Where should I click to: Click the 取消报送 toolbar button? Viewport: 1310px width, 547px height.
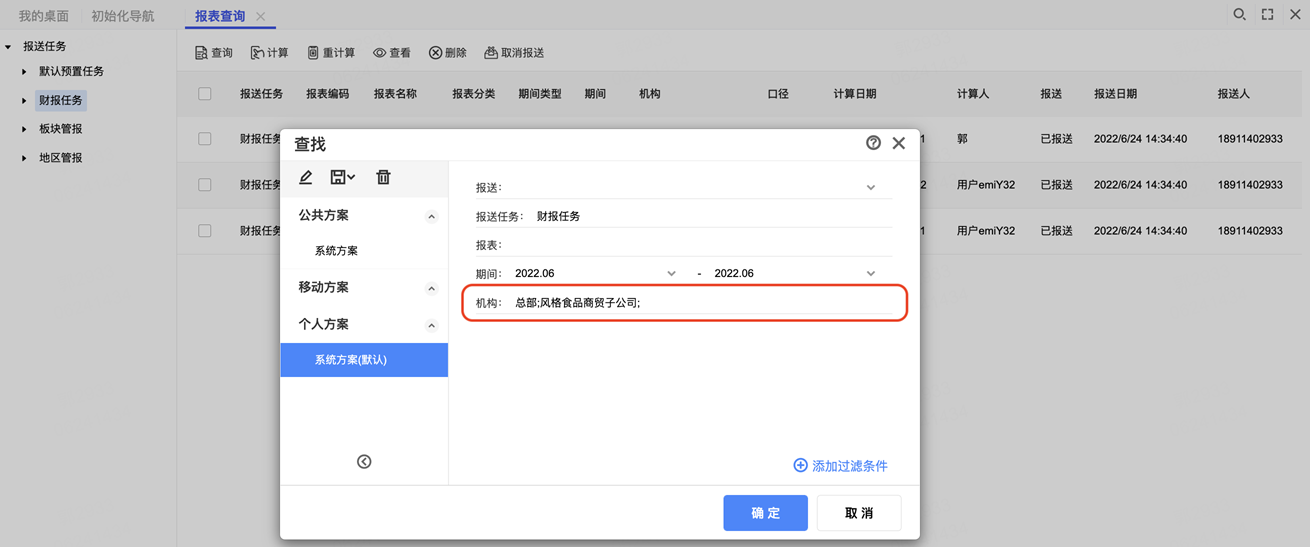[x=514, y=53]
